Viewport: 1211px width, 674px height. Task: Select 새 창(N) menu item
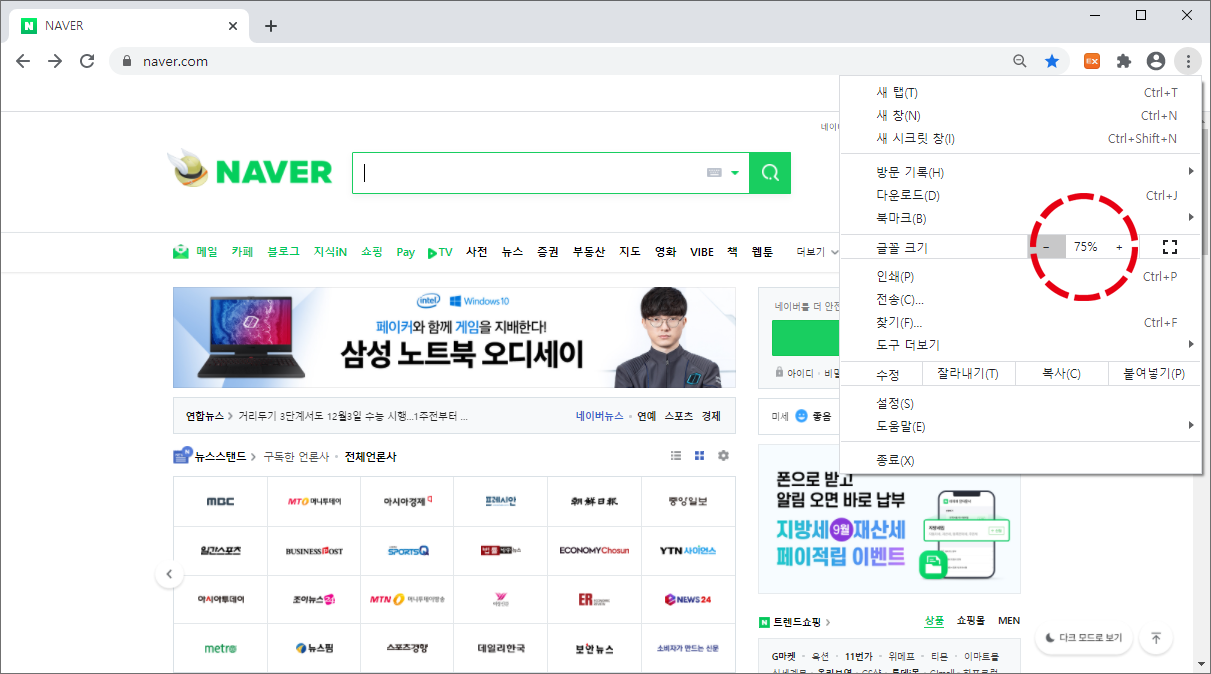(x=1020, y=115)
